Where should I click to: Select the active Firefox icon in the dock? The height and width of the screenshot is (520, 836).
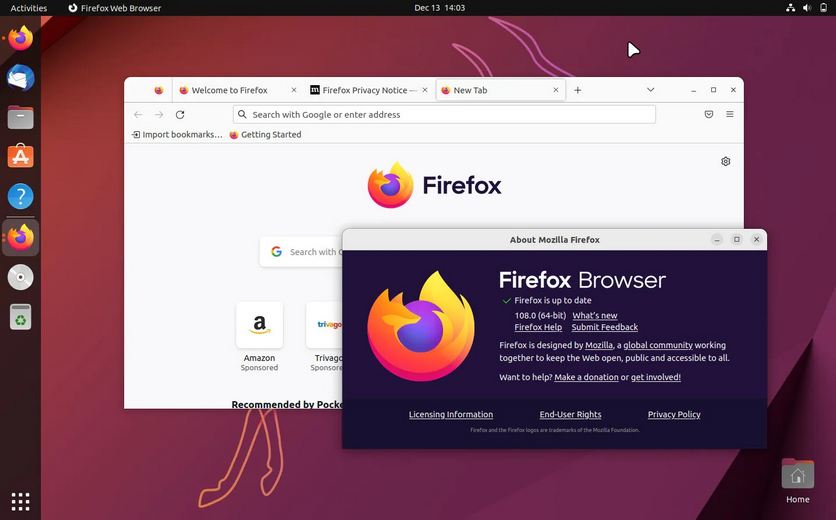pos(20,237)
